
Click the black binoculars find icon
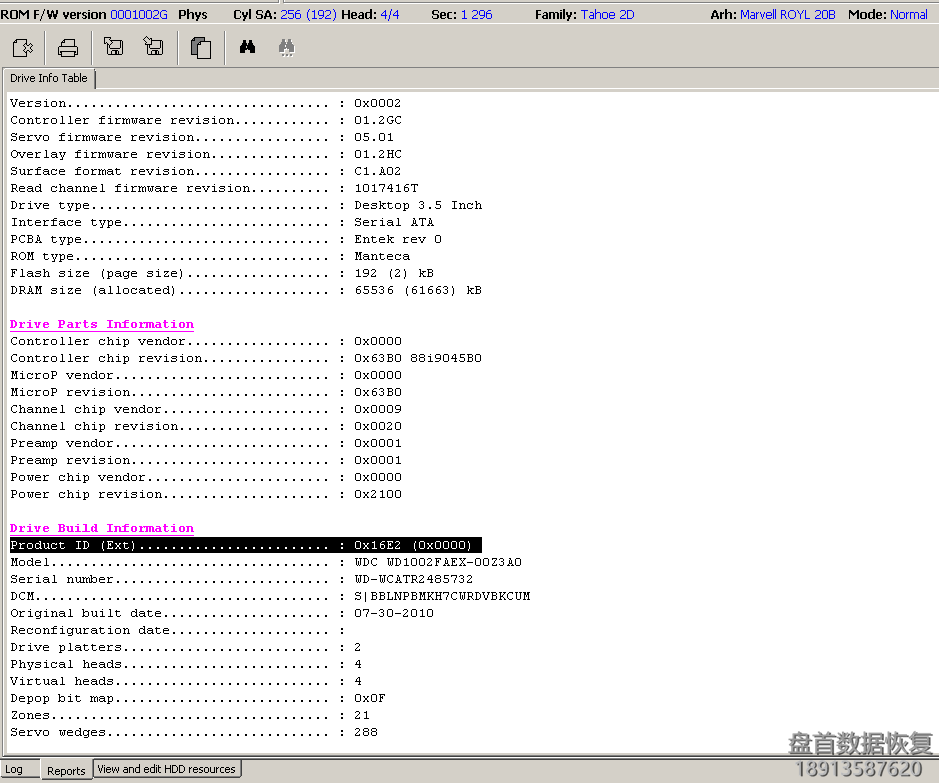(247, 47)
